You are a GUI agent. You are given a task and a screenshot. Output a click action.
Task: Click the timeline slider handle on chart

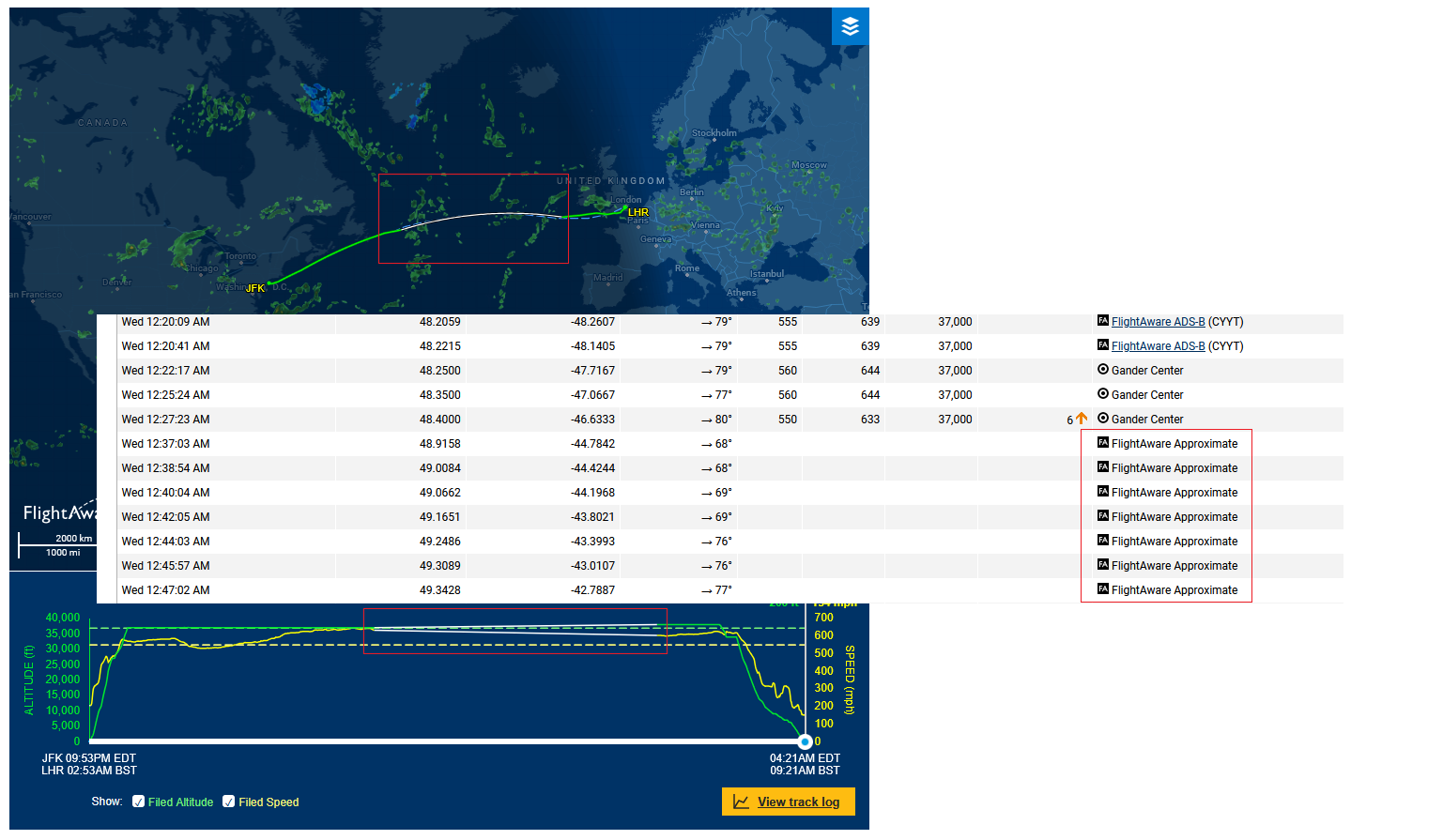pyautogui.click(x=805, y=741)
